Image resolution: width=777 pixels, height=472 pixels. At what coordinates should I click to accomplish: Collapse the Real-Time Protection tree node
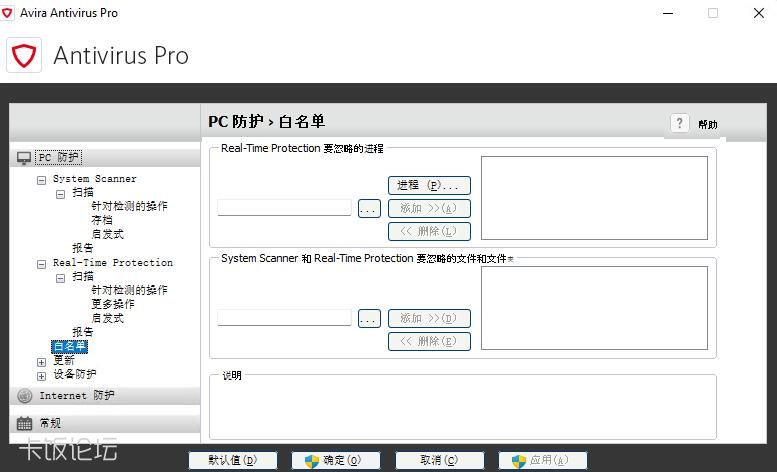(x=42, y=264)
